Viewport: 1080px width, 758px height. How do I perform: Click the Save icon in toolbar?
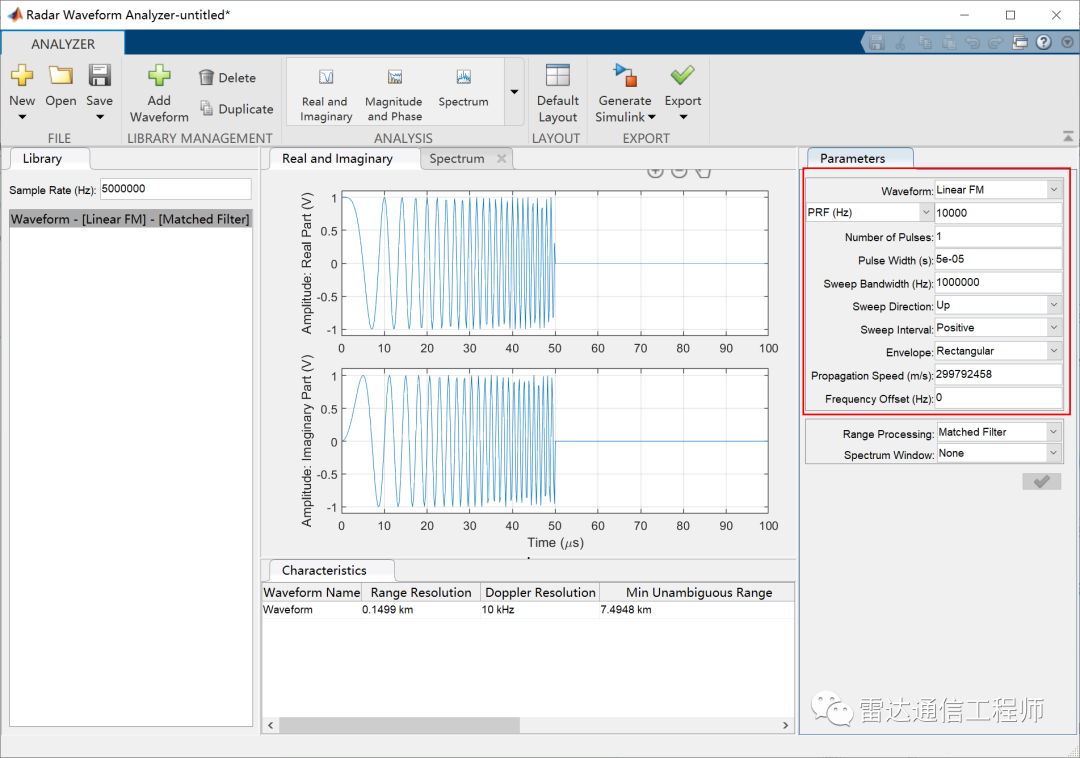(99, 77)
